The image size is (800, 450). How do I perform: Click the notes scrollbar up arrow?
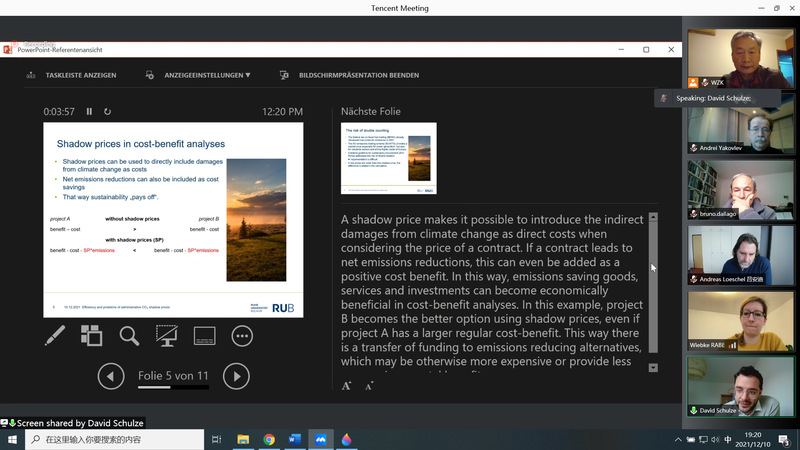tap(653, 217)
